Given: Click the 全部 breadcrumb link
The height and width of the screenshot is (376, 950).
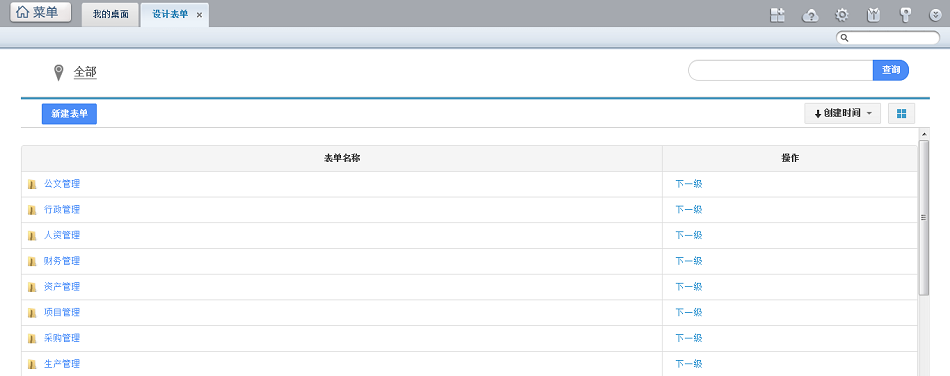Looking at the screenshot, I should pos(85,72).
